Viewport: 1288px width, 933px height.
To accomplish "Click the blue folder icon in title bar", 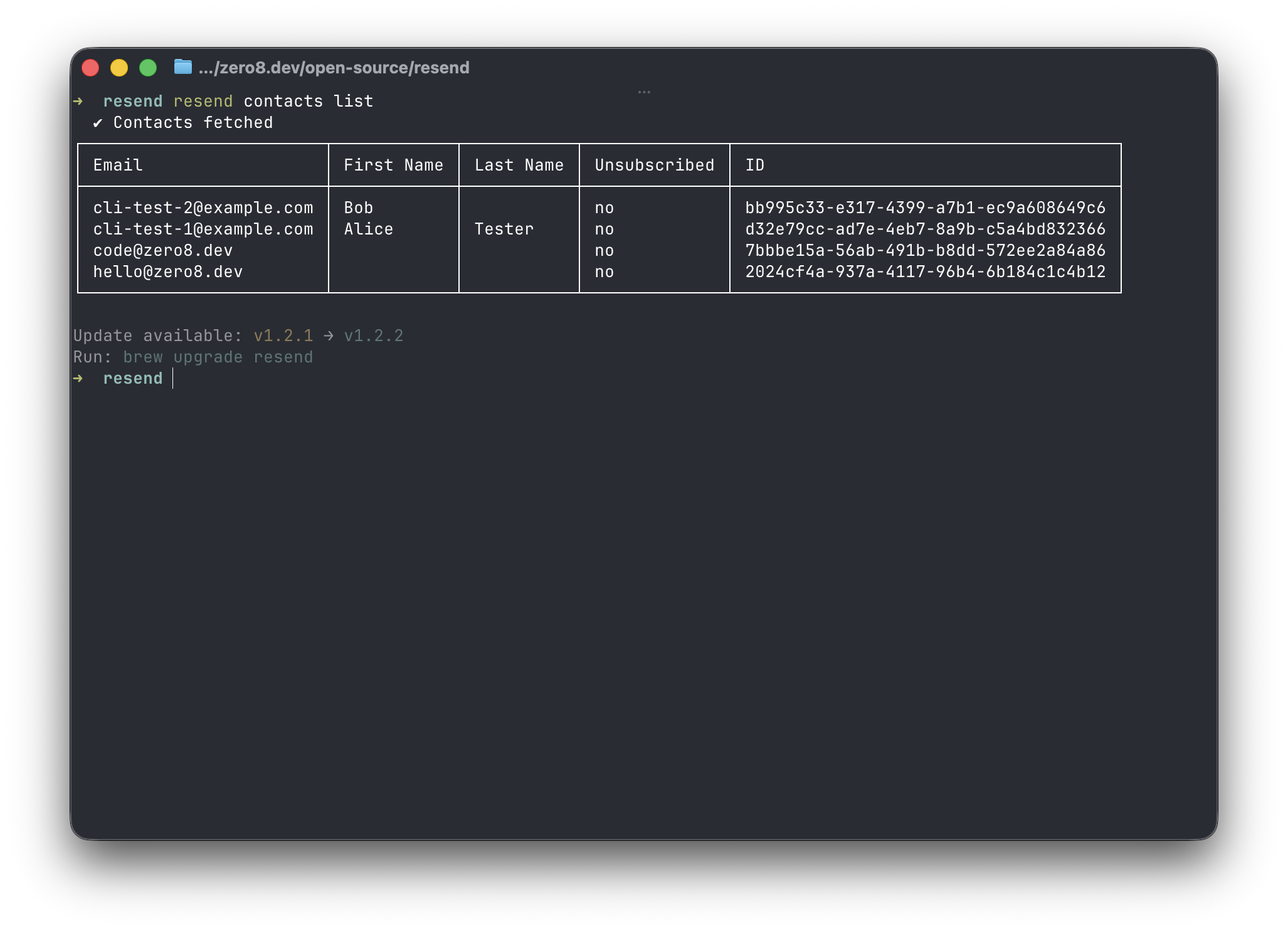I will pyautogui.click(x=182, y=66).
